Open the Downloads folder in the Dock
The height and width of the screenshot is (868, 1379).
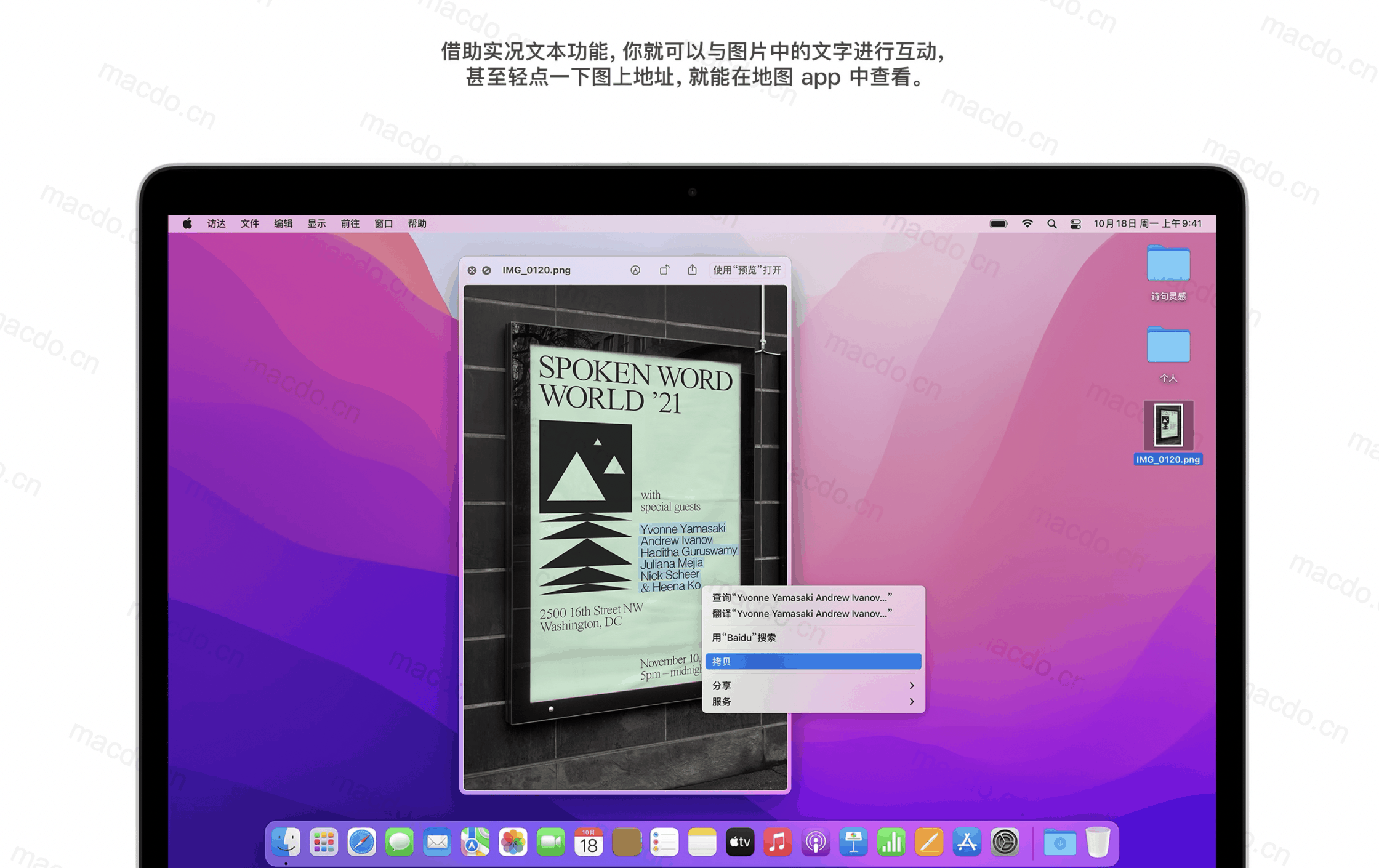coord(1059,842)
